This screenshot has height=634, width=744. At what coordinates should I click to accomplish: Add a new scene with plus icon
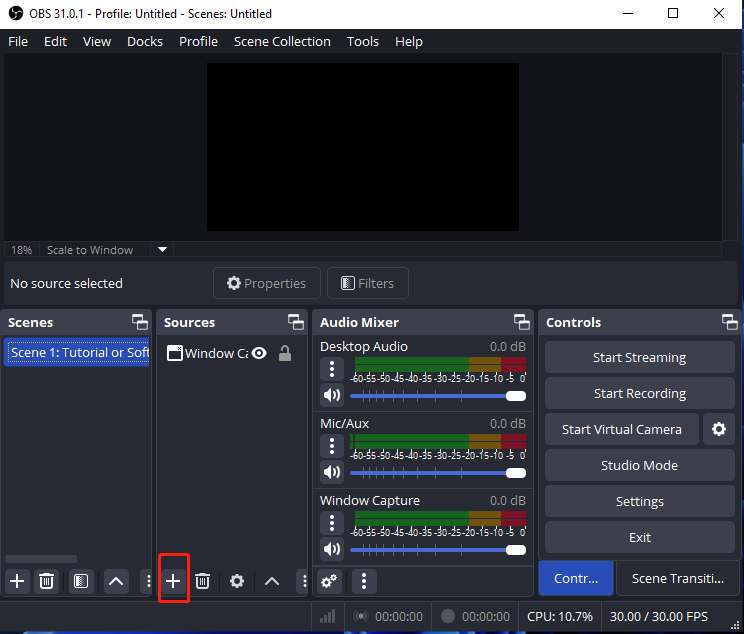click(17, 581)
